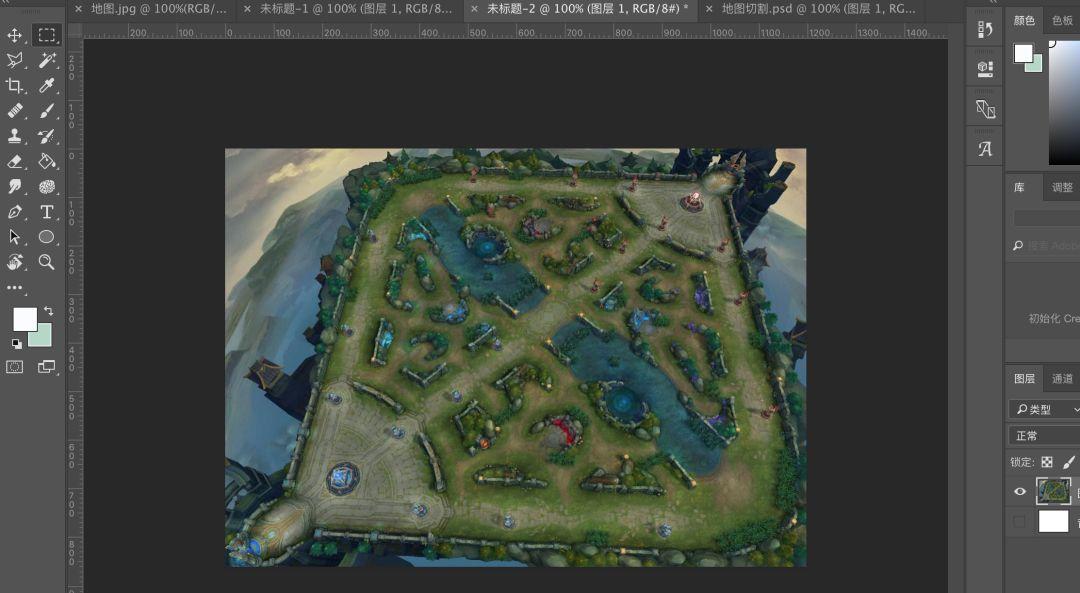Toggle lock transparent pixels checkerboard icon

tap(1046, 462)
